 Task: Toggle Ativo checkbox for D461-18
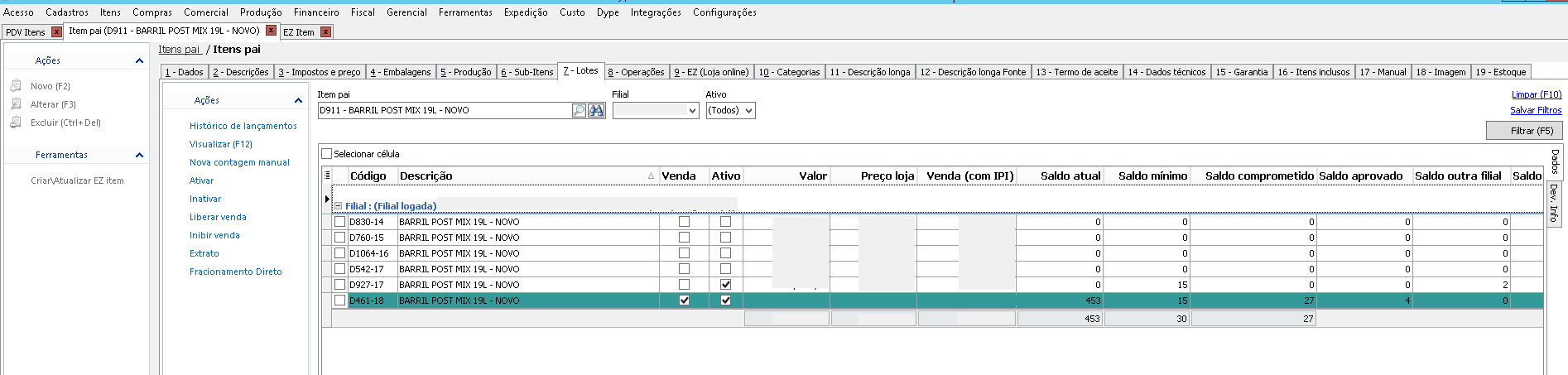pos(726,300)
